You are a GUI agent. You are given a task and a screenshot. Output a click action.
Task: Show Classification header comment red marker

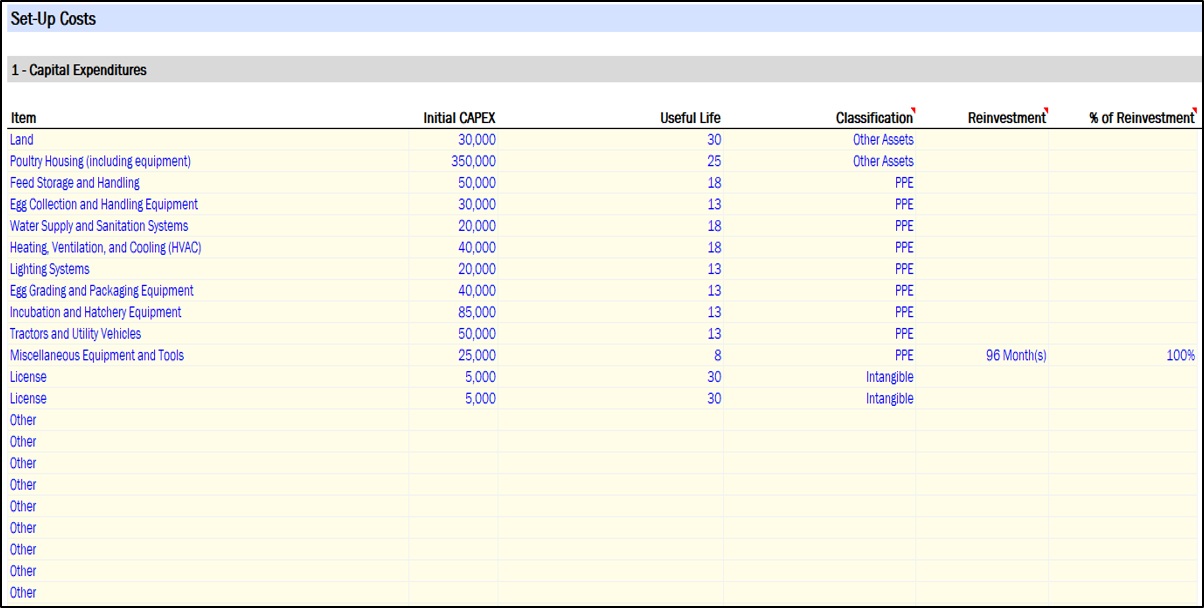913,110
